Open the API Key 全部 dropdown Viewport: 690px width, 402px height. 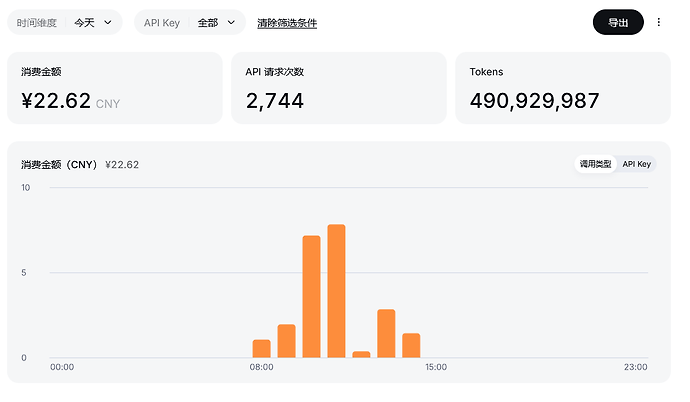click(190, 22)
